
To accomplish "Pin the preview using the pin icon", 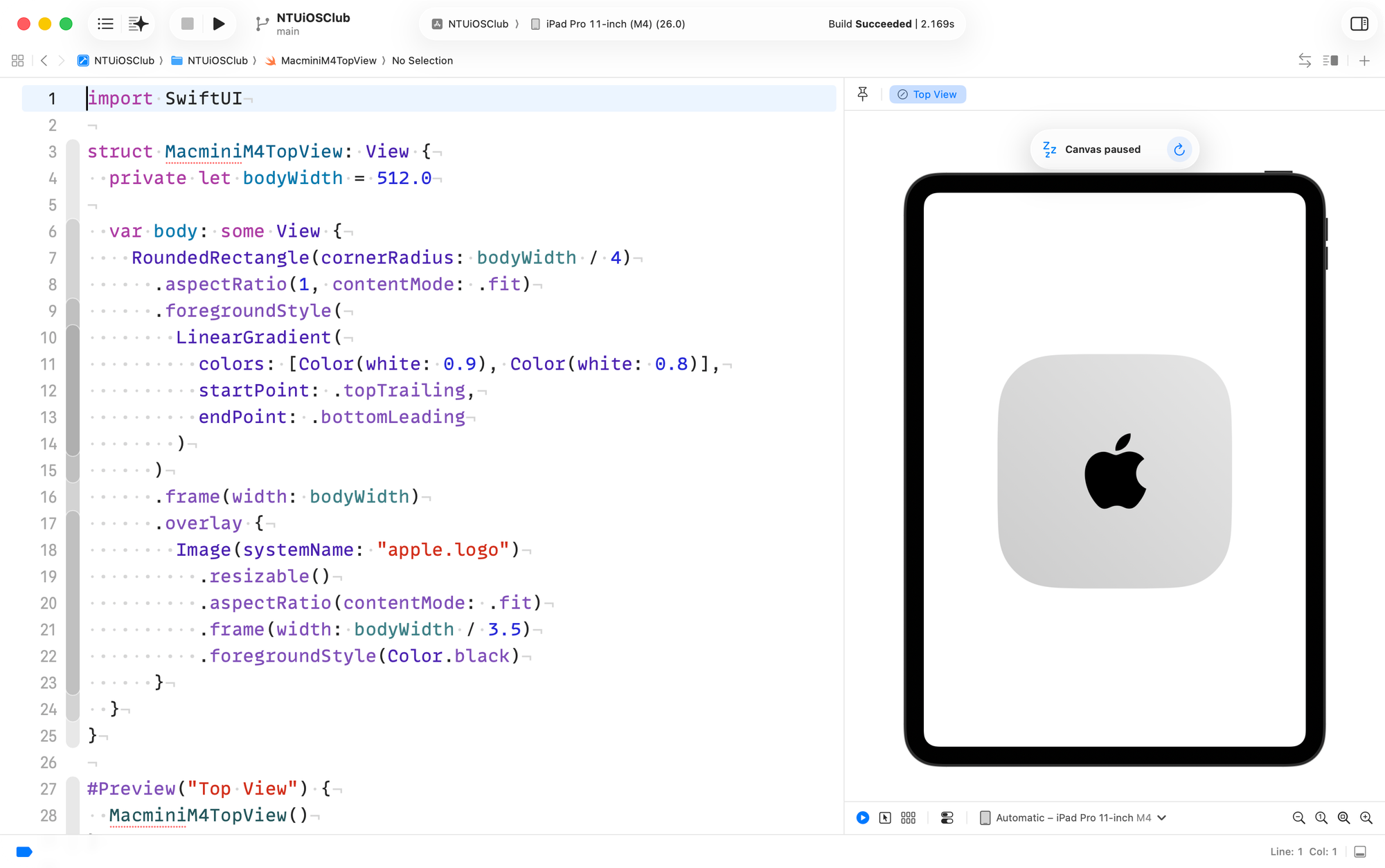I will pyautogui.click(x=862, y=93).
